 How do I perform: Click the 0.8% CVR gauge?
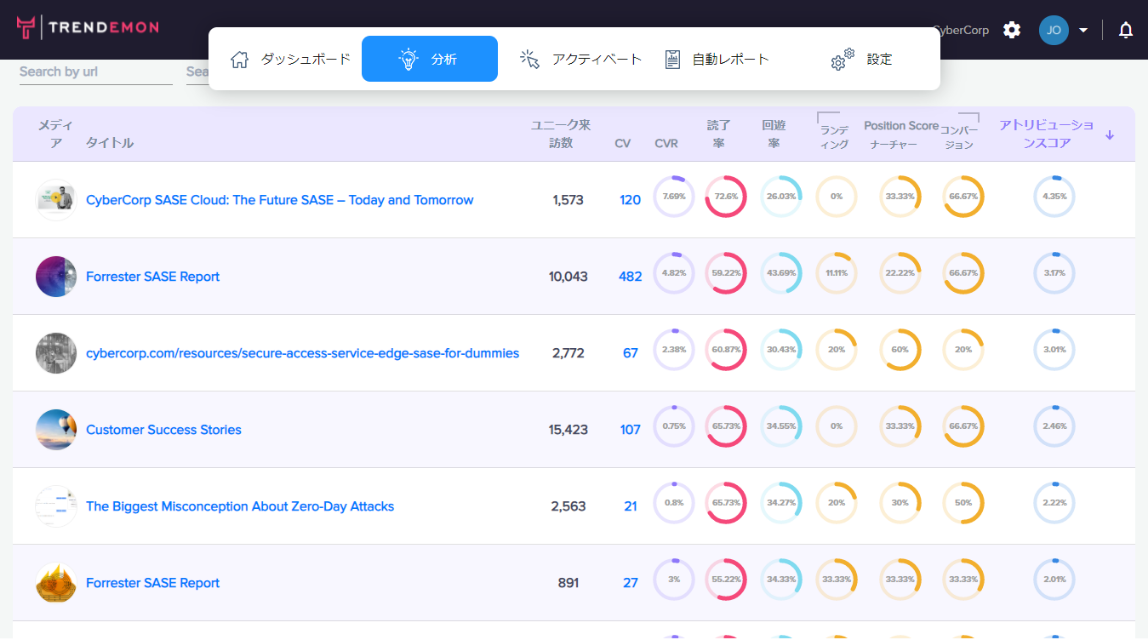pyautogui.click(x=674, y=503)
